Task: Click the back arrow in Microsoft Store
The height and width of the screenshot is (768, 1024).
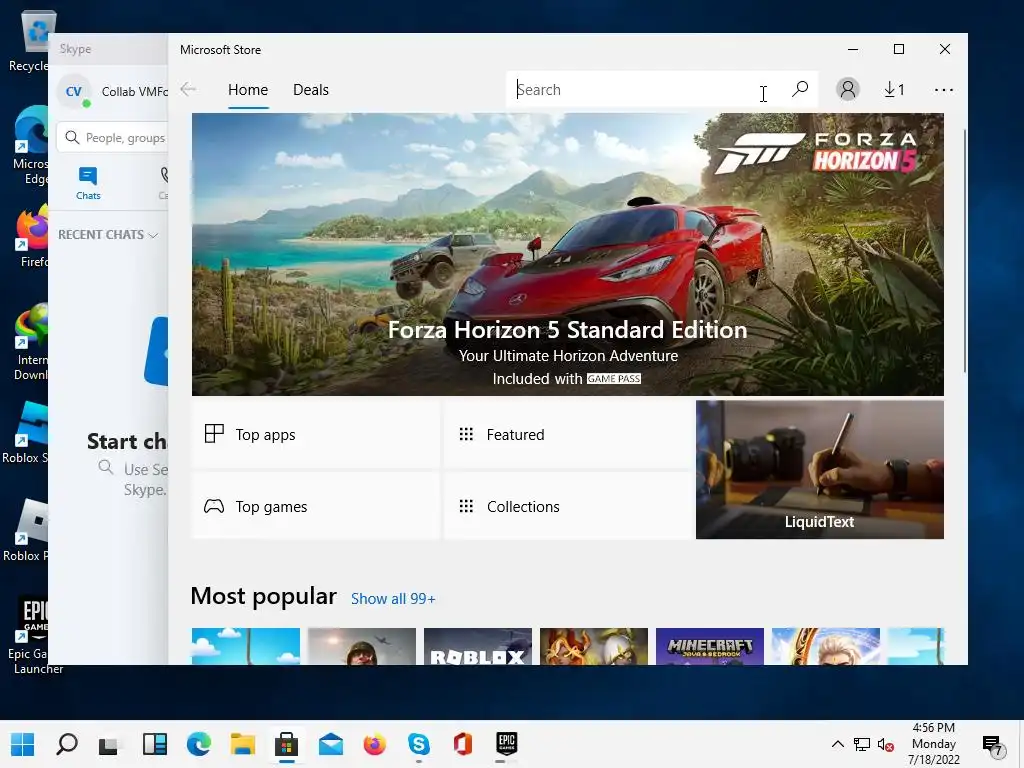Action: 188,89
